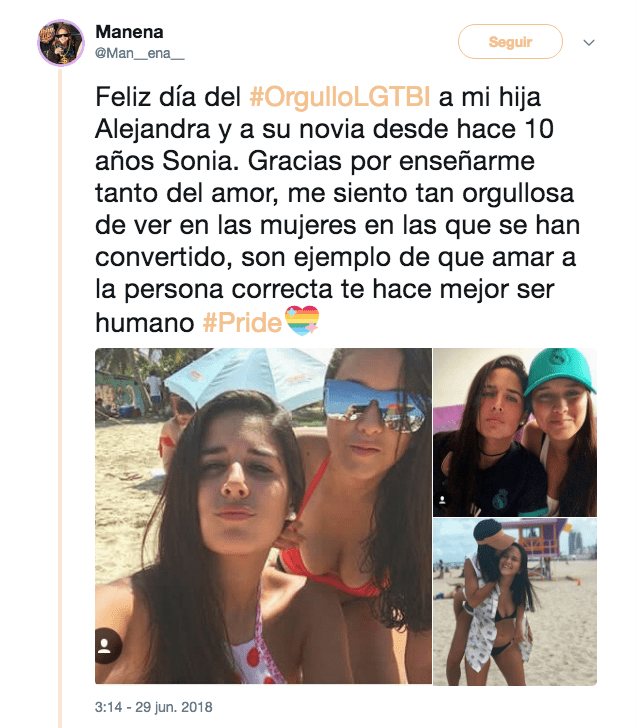637x728 pixels.
Task: Open the photo of two women, one wearing a teal cap
Action: click(515, 432)
